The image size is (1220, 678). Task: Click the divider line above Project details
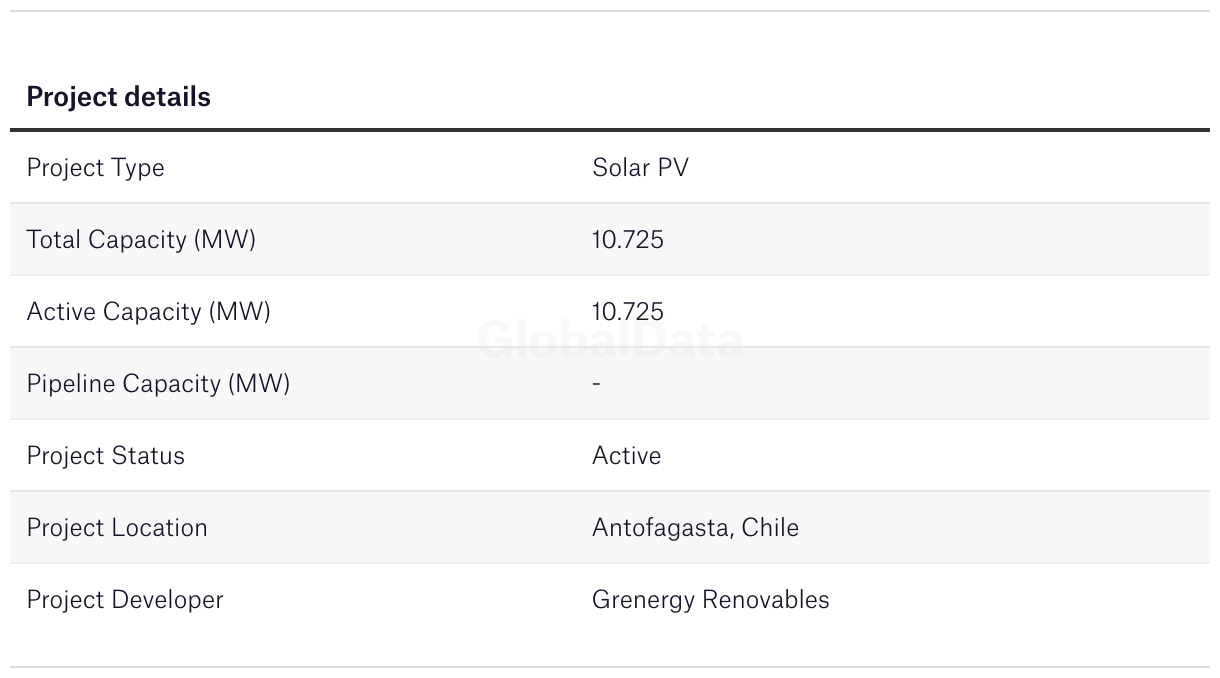coord(610,11)
